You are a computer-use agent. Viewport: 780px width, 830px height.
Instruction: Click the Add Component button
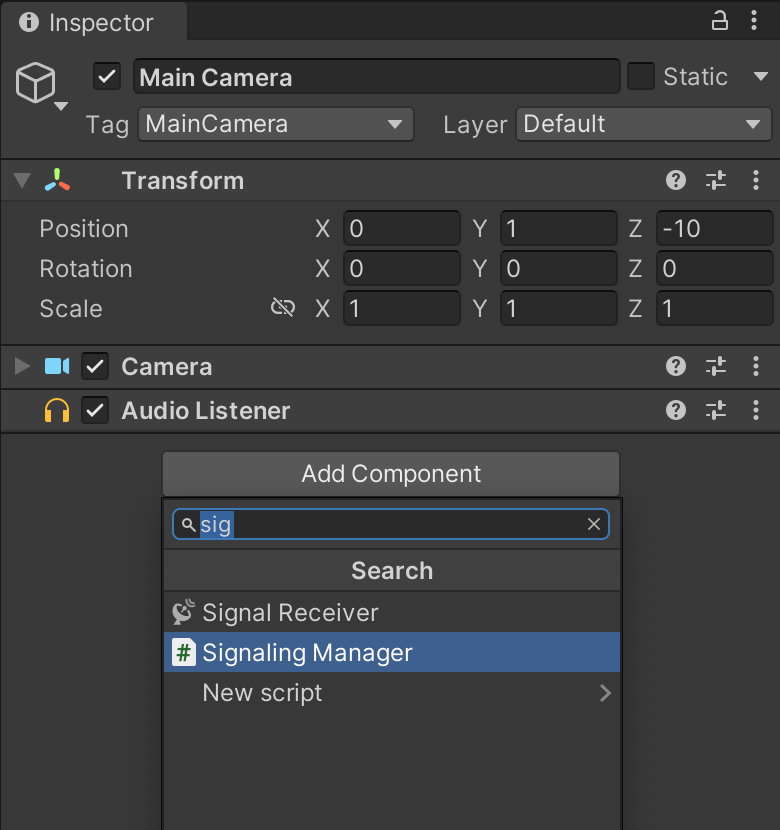tap(391, 474)
